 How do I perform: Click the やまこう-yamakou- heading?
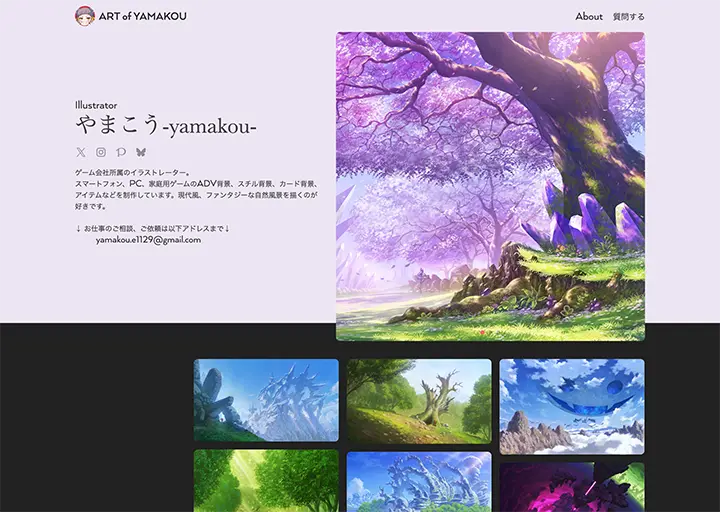click(166, 125)
